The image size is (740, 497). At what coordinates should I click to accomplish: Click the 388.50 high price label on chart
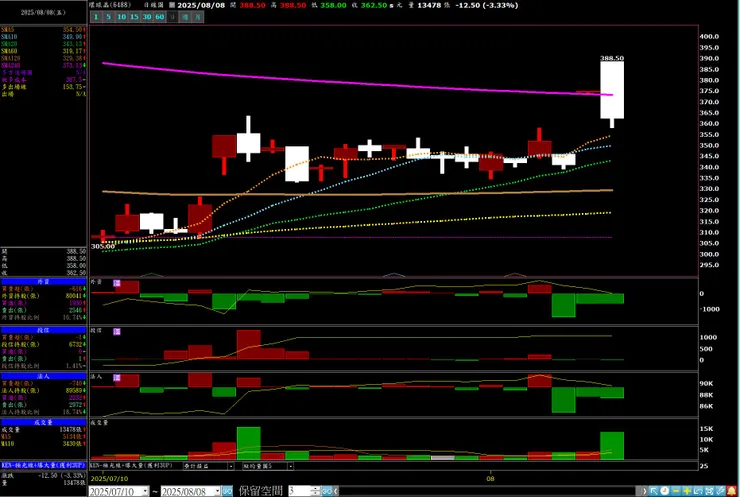tap(612, 58)
